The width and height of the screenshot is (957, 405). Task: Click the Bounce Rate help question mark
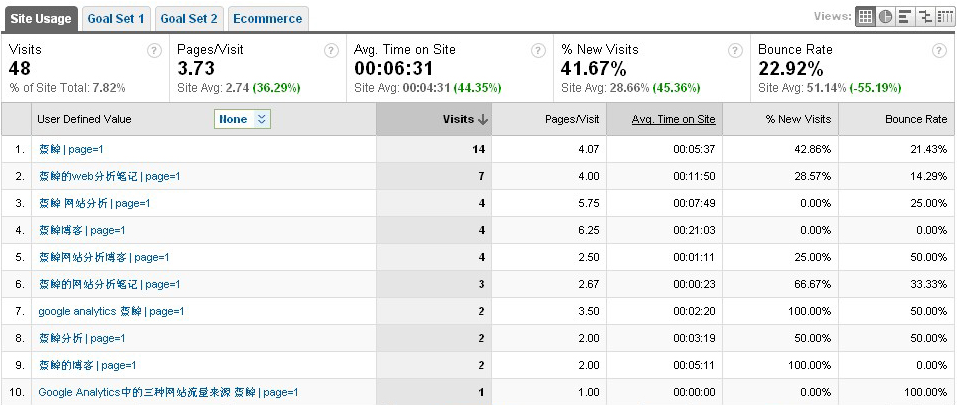point(939,50)
